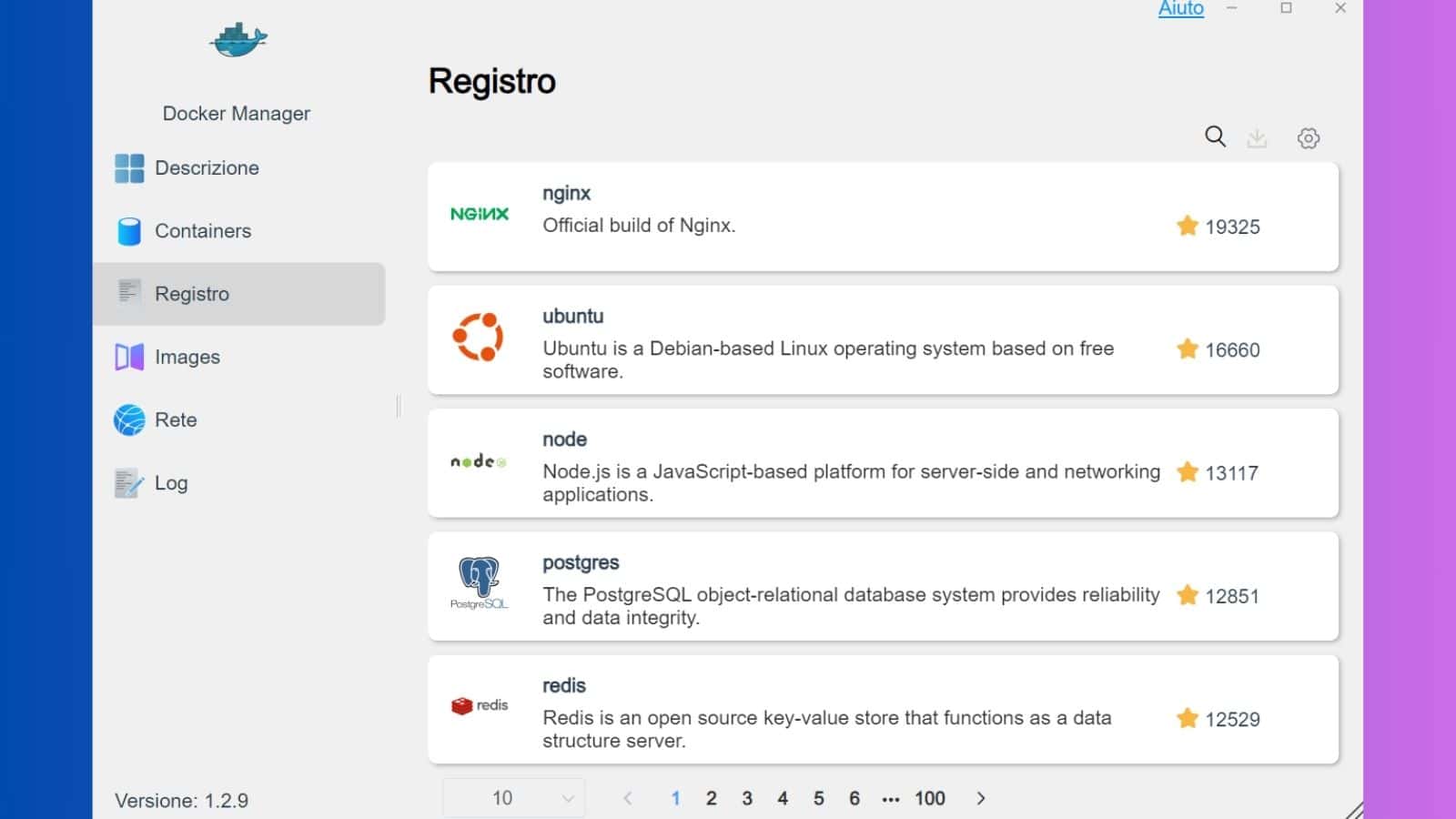1456x819 pixels.
Task: Click the Ubuntu logo
Action: point(478,337)
